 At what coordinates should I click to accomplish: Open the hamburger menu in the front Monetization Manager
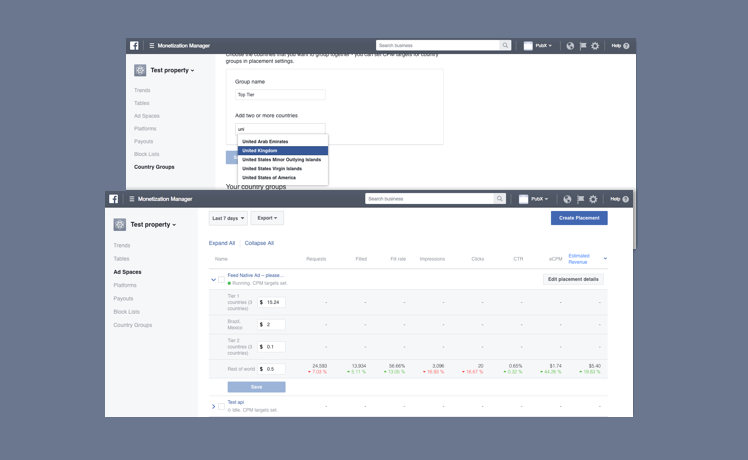[x=132, y=199]
